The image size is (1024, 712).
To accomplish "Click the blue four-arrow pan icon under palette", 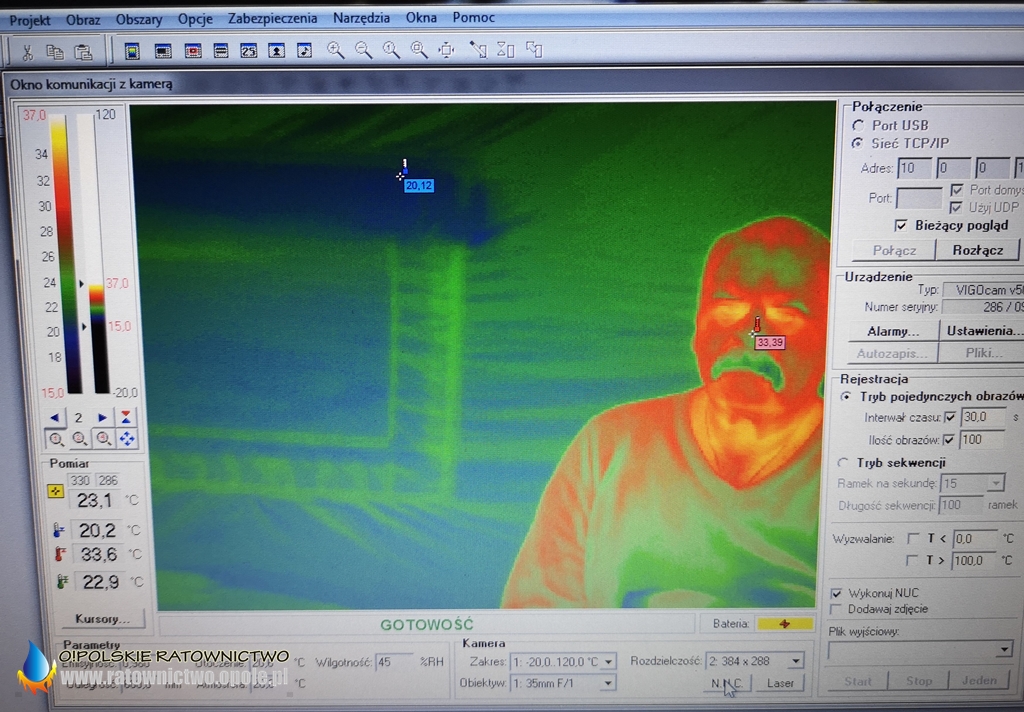I will (x=127, y=439).
